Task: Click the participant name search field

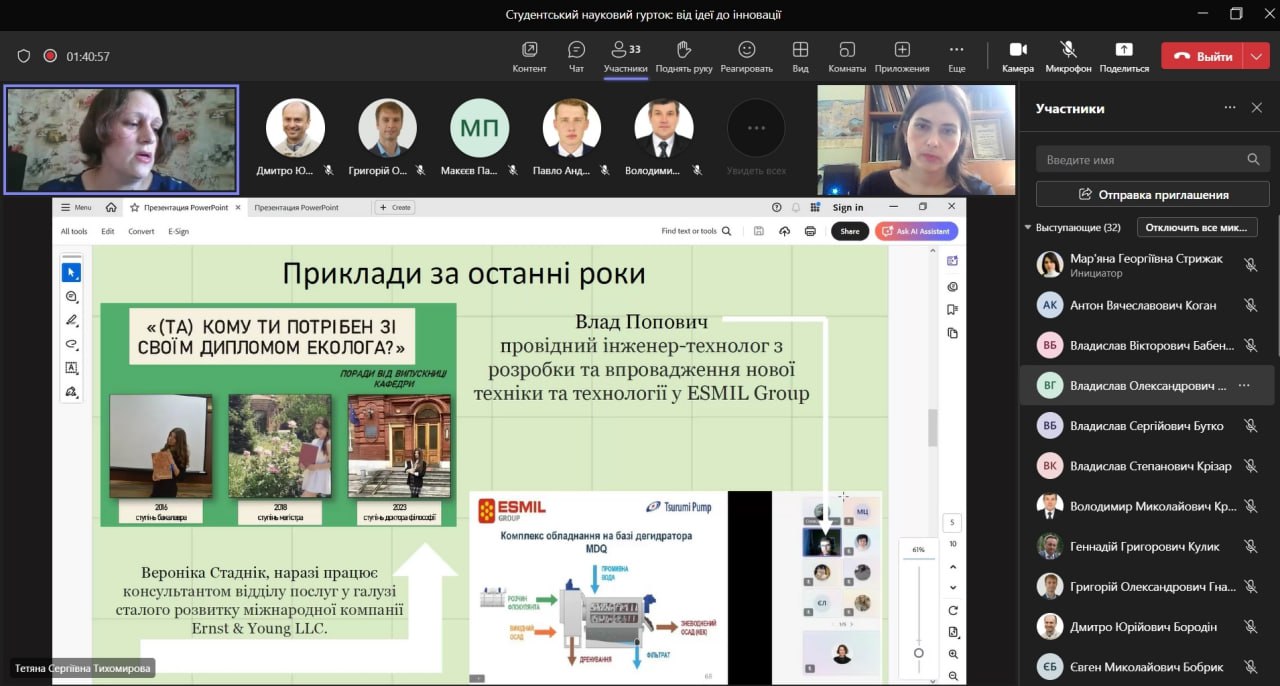Action: [x=1140, y=159]
